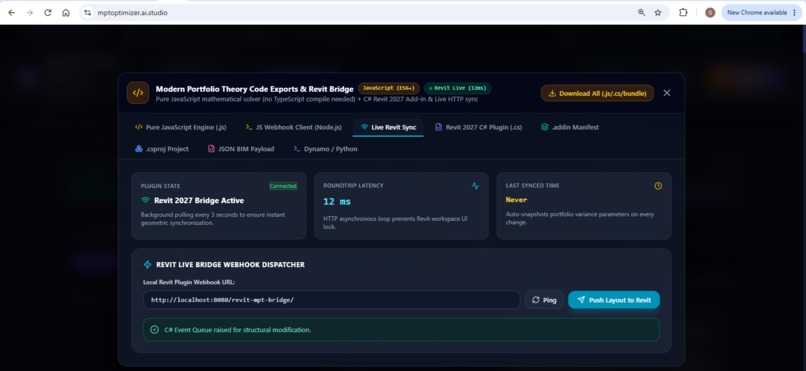
Task: Close the code exports dialog
Action: coord(667,92)
